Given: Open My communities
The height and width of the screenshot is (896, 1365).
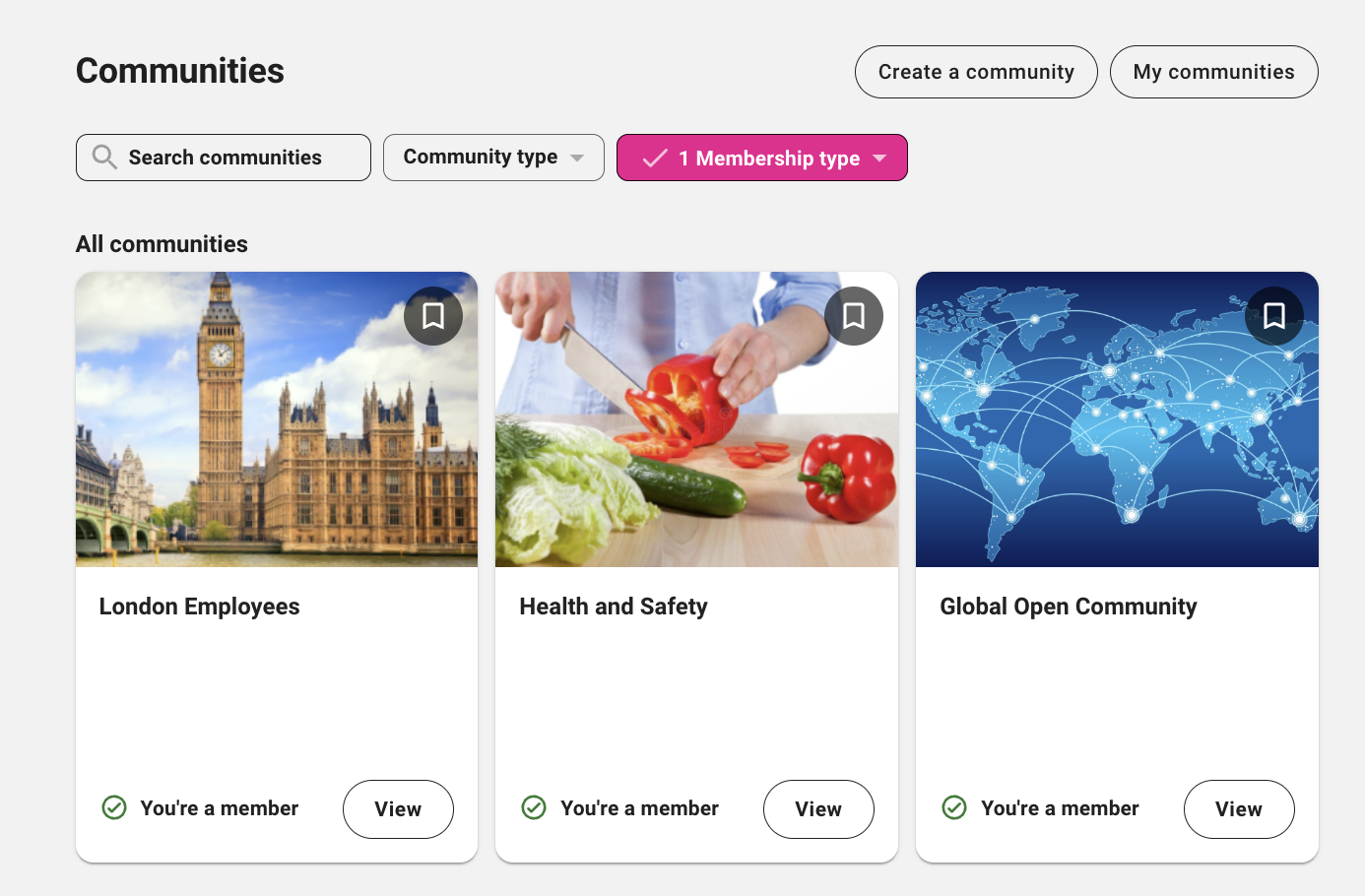Looking at the screenshot, I should point(1213,72).
